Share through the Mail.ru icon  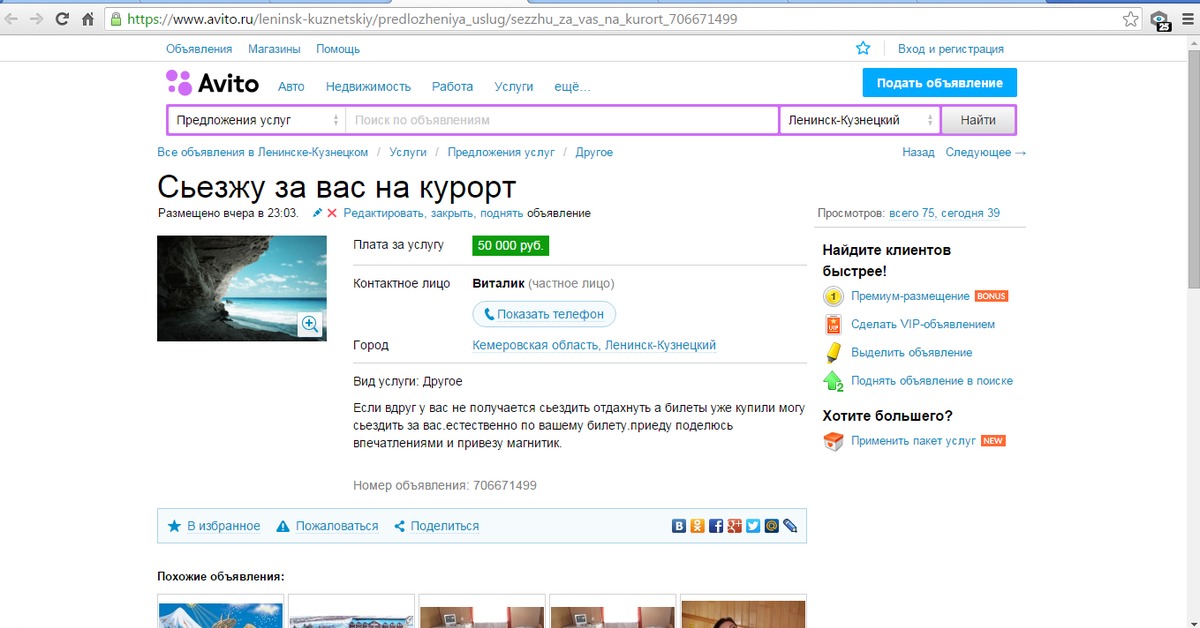771,526
